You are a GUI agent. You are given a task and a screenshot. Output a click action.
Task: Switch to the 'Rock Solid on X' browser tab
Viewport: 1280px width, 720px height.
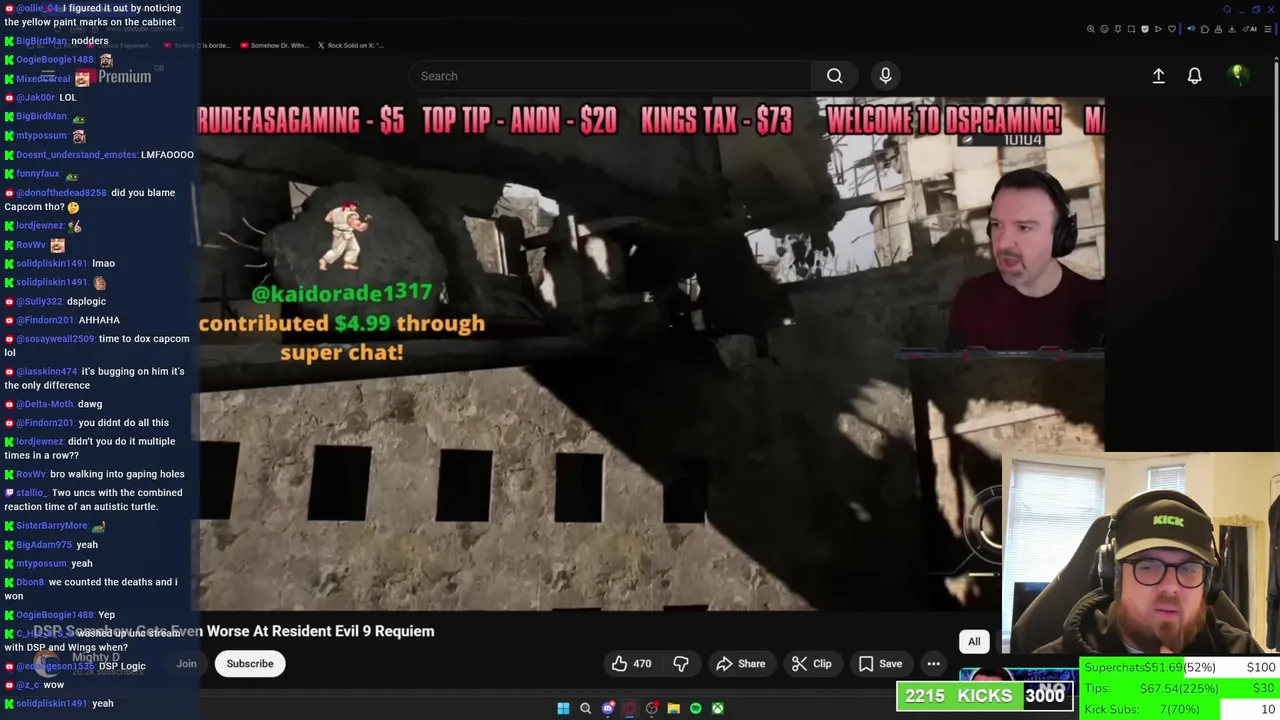350,45
